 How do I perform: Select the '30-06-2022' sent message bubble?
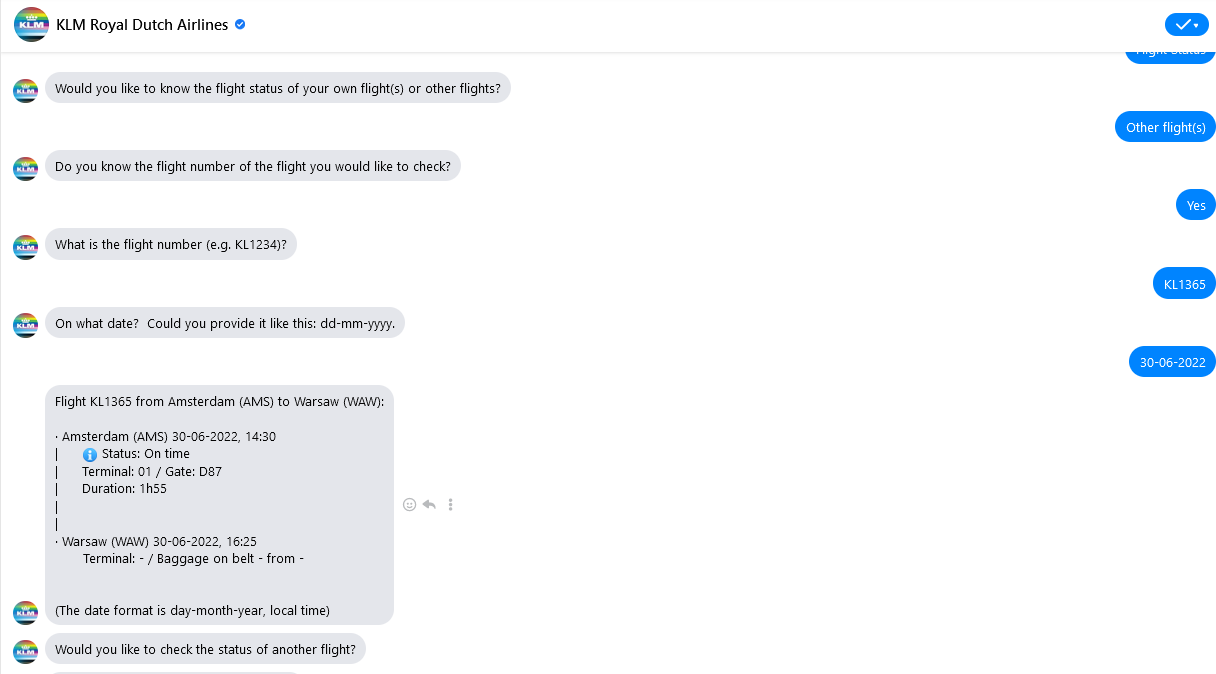coord(1172,362)
